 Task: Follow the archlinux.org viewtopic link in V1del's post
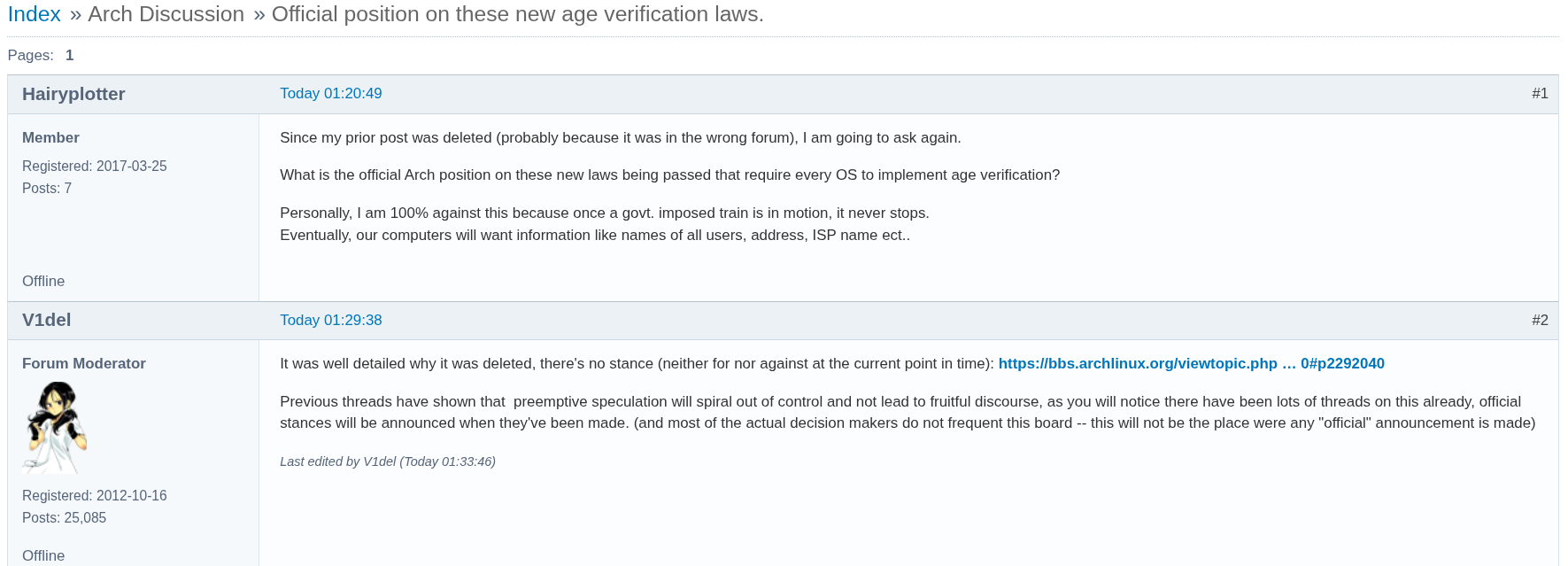(1192, 362)
